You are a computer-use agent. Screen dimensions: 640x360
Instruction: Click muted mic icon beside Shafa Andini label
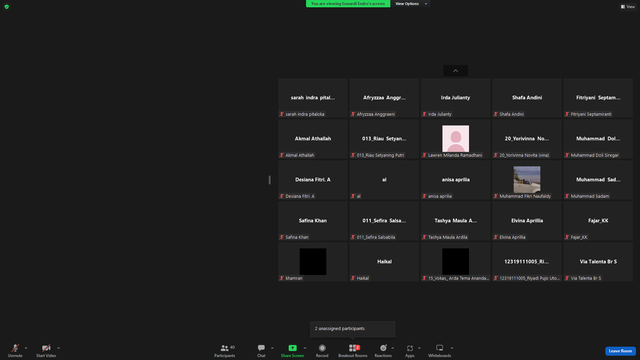[496, 114]
